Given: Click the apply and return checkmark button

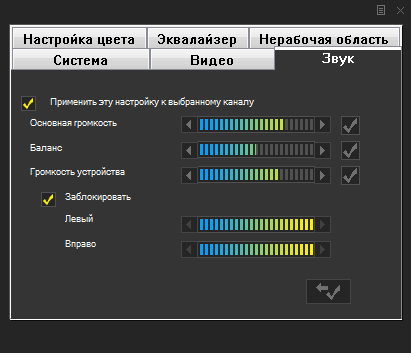Looking at the screenshot, I should click(x=328, y=291).
